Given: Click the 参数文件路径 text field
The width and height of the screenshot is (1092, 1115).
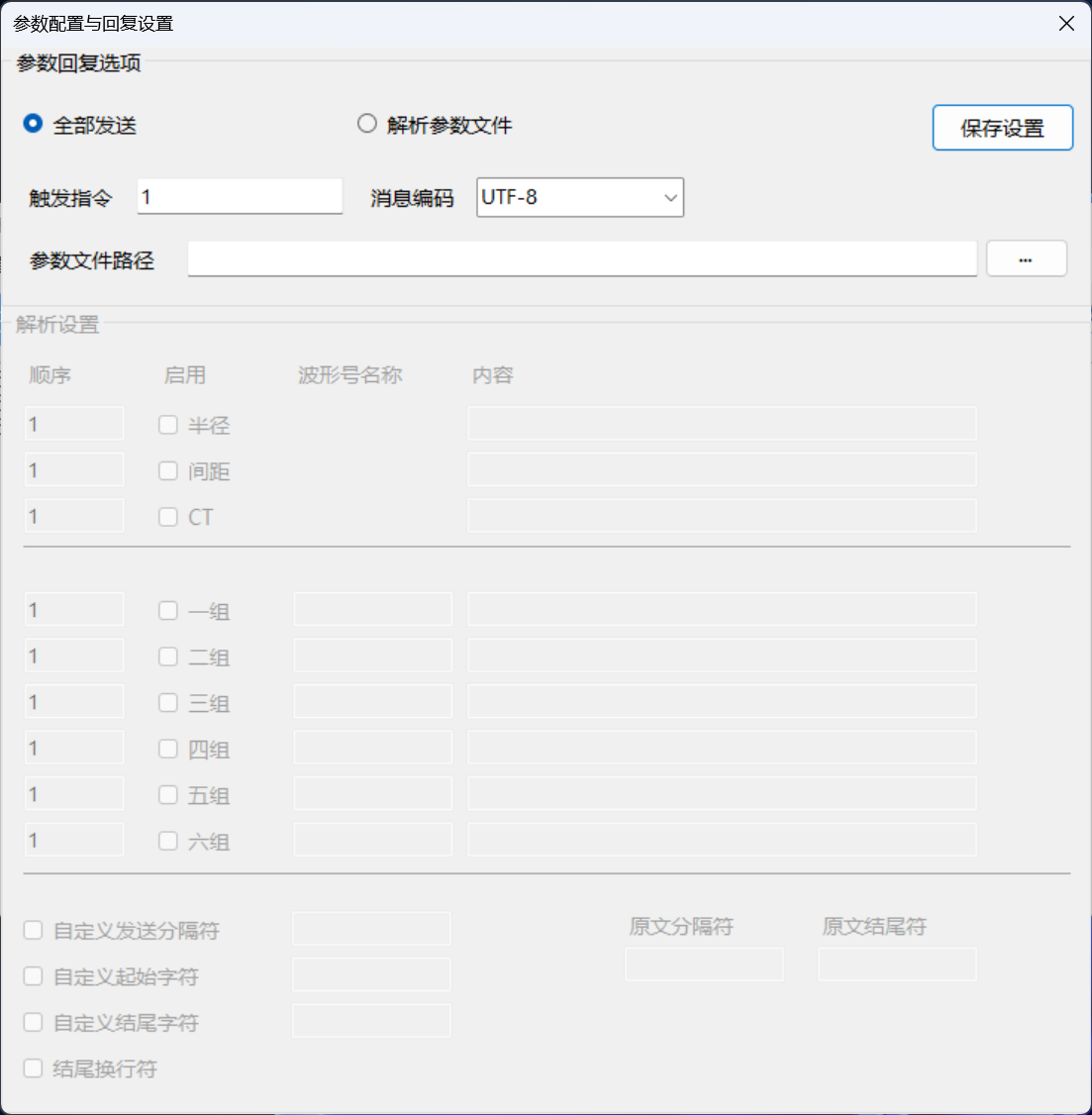Looking at the screenshot, I should tap(582, 258).
